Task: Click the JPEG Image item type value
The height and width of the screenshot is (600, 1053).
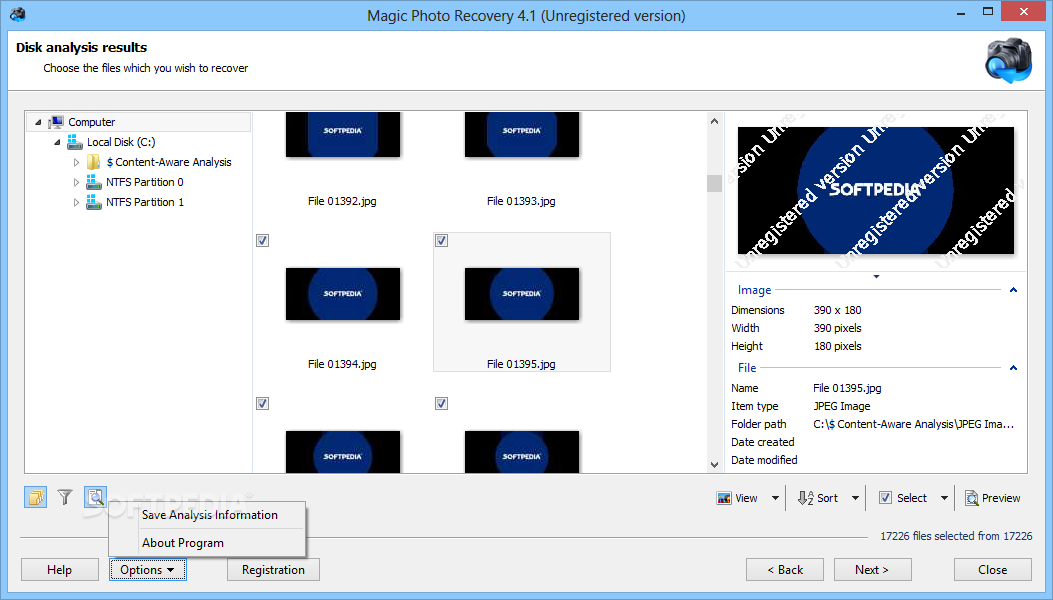Action: [841, 406]
